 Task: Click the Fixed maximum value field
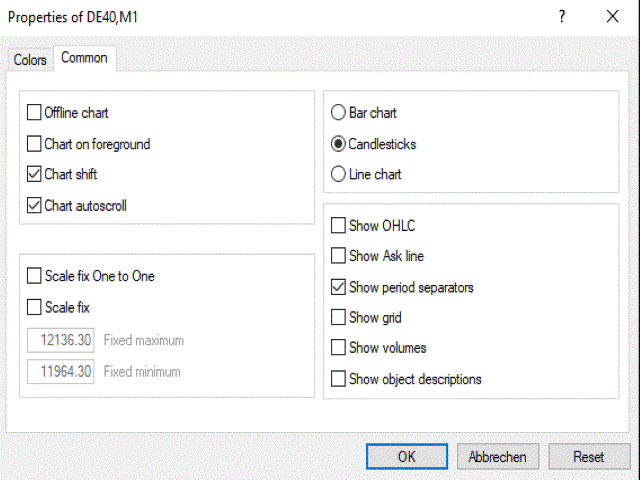(61, 340)
